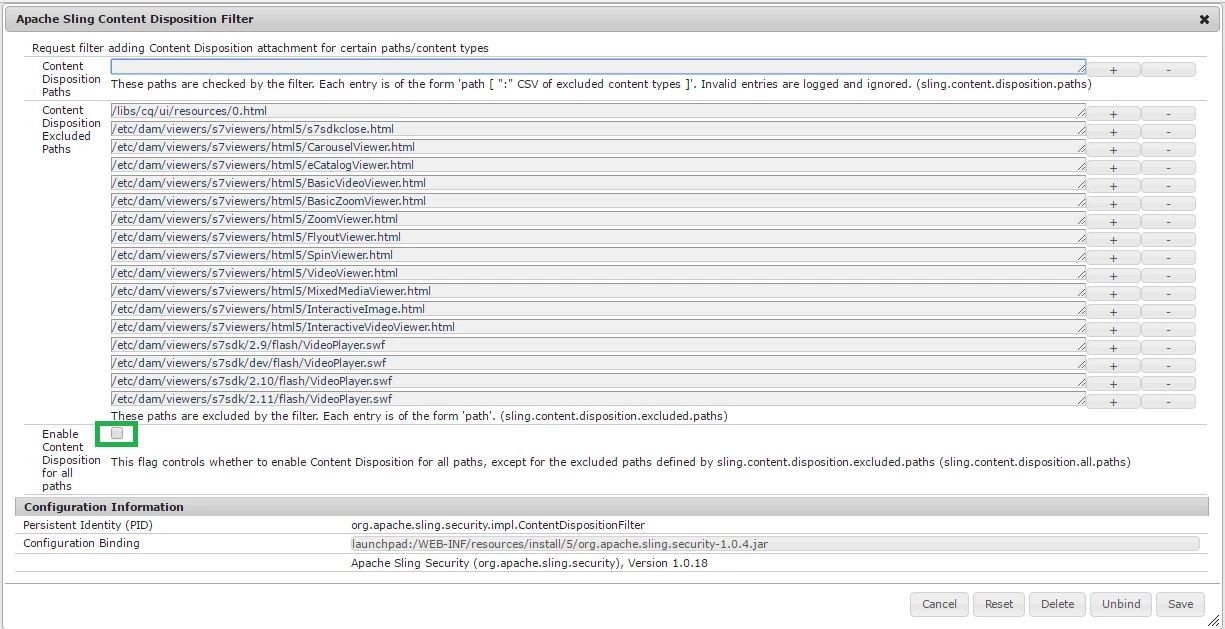Viewport: 1225px width, 629px height.
Task: Click the Save button
Action: click(1180, 604)
